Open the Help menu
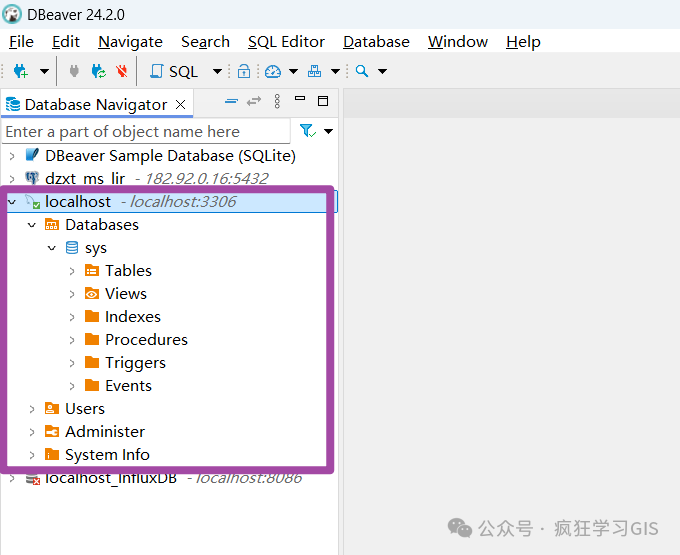The width and height of the screenshot is (680, 555). (x=523, y=42)
